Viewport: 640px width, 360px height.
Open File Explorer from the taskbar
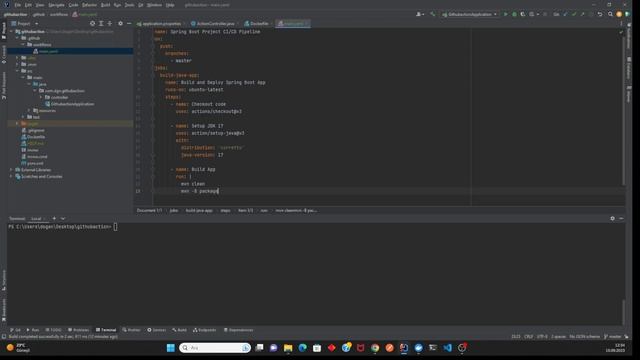[288, 348]
